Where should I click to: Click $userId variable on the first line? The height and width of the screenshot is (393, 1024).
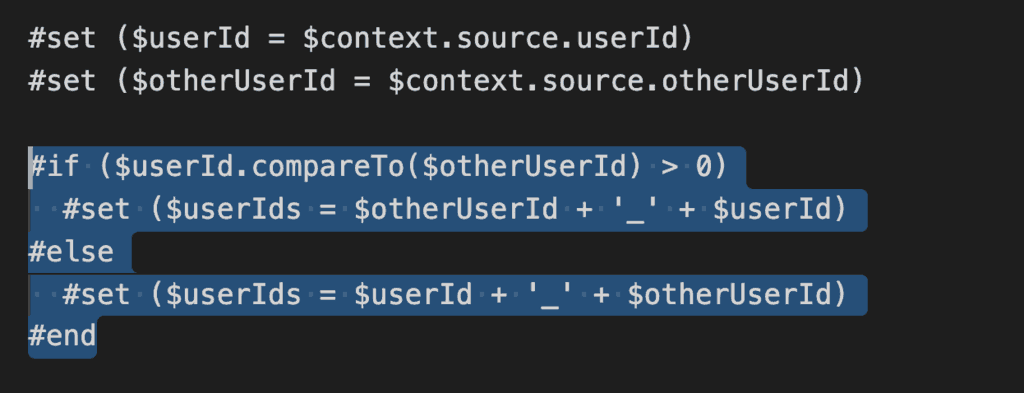191,39
